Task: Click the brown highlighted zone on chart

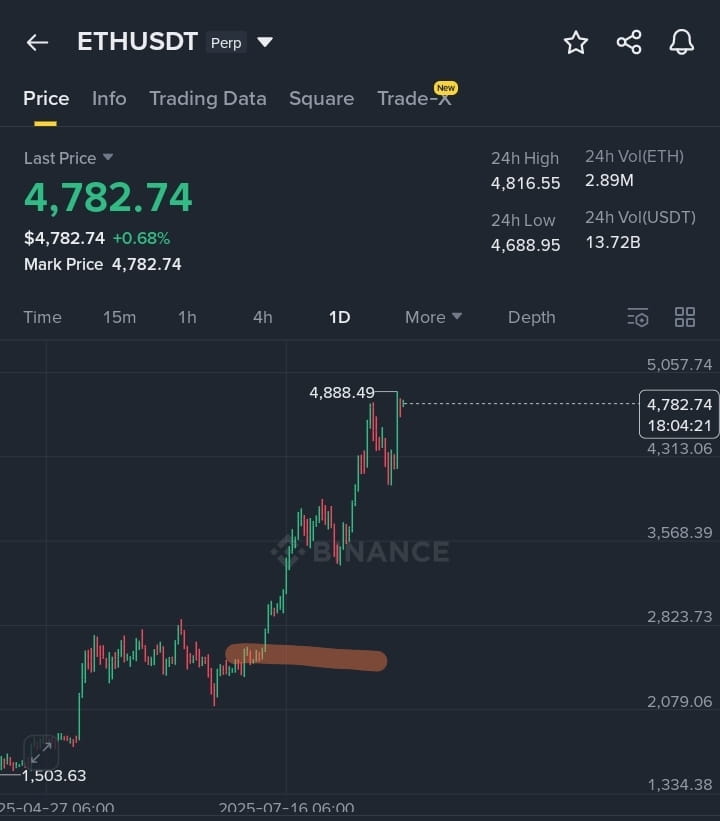Action: 306,657
